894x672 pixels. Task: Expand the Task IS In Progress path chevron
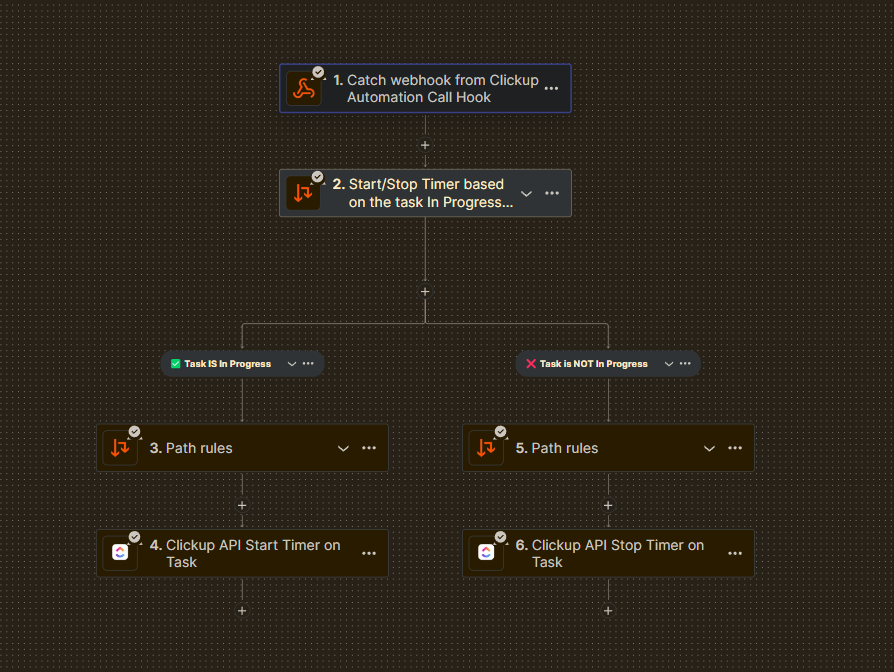click(292, 364)
